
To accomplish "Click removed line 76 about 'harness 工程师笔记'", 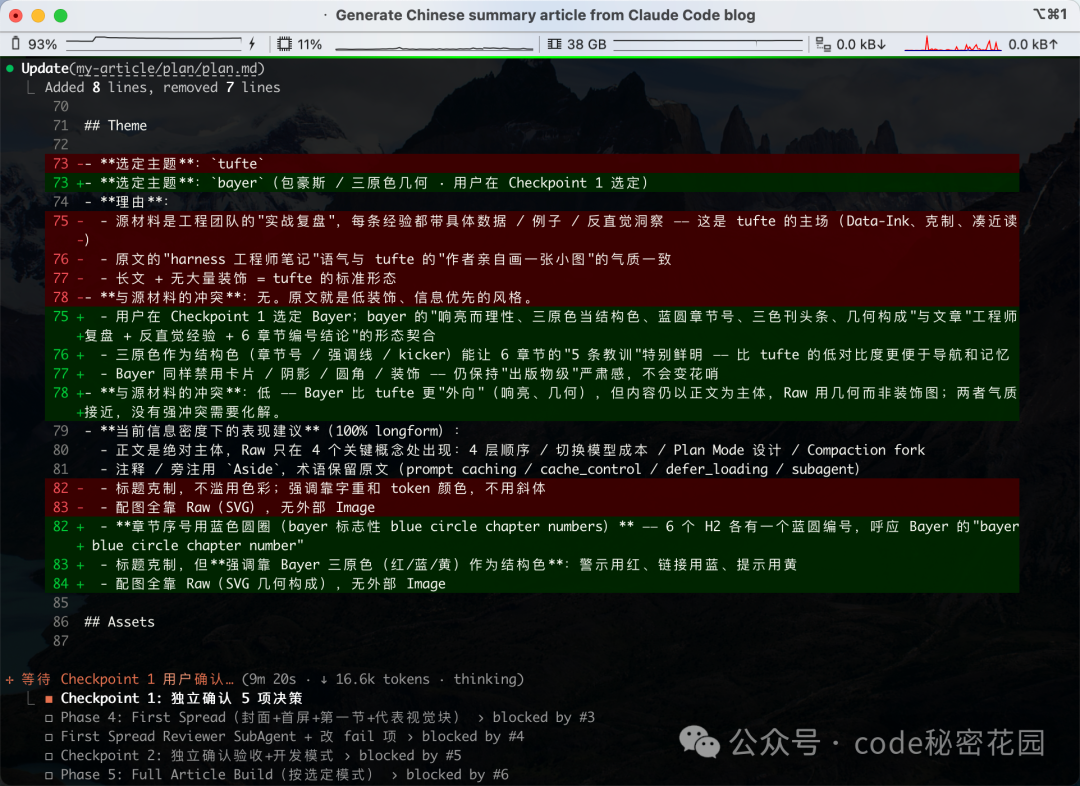I will click(x=532, y=259).
